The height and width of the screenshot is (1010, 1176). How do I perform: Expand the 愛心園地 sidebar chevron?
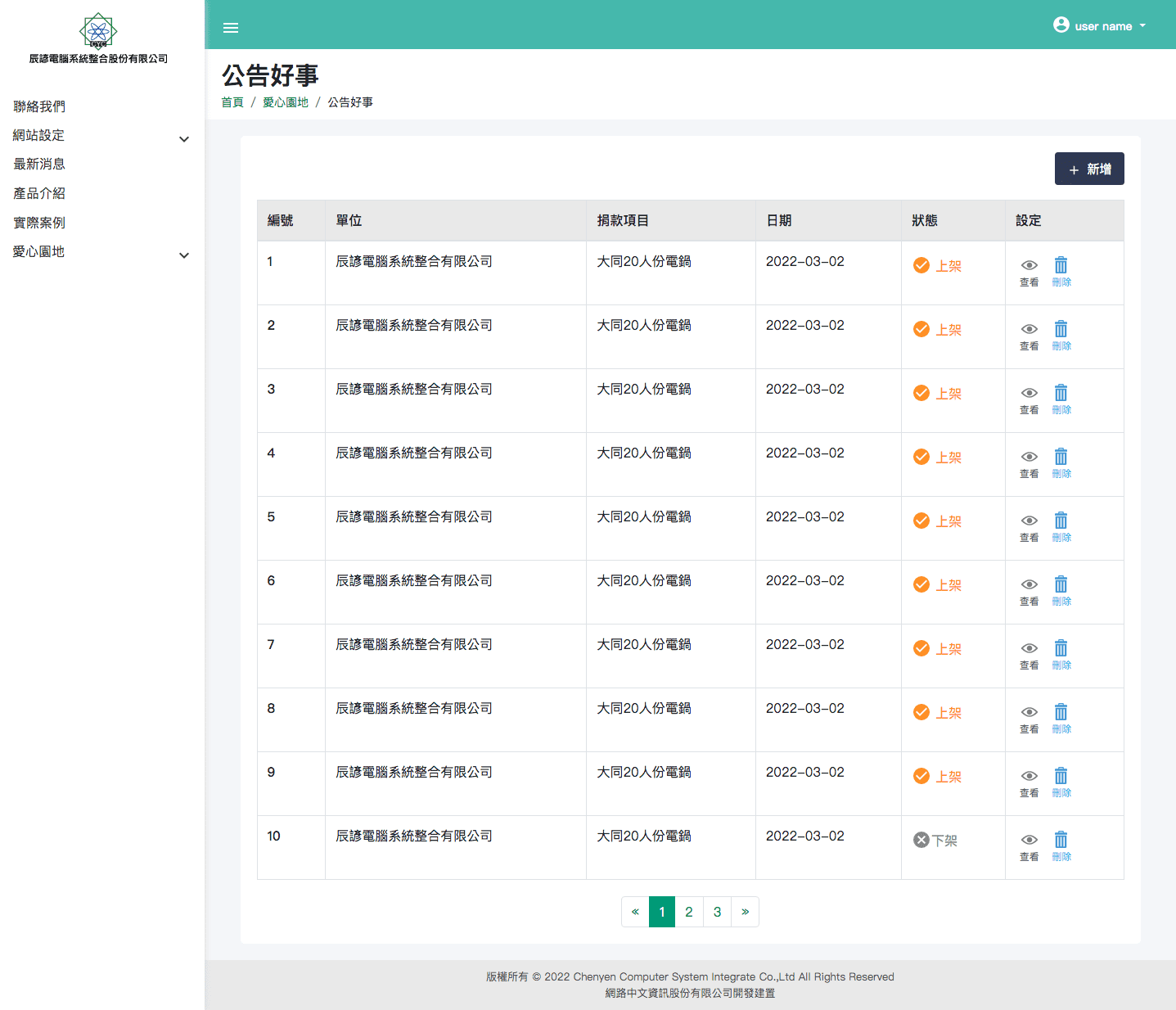(184, 255)
